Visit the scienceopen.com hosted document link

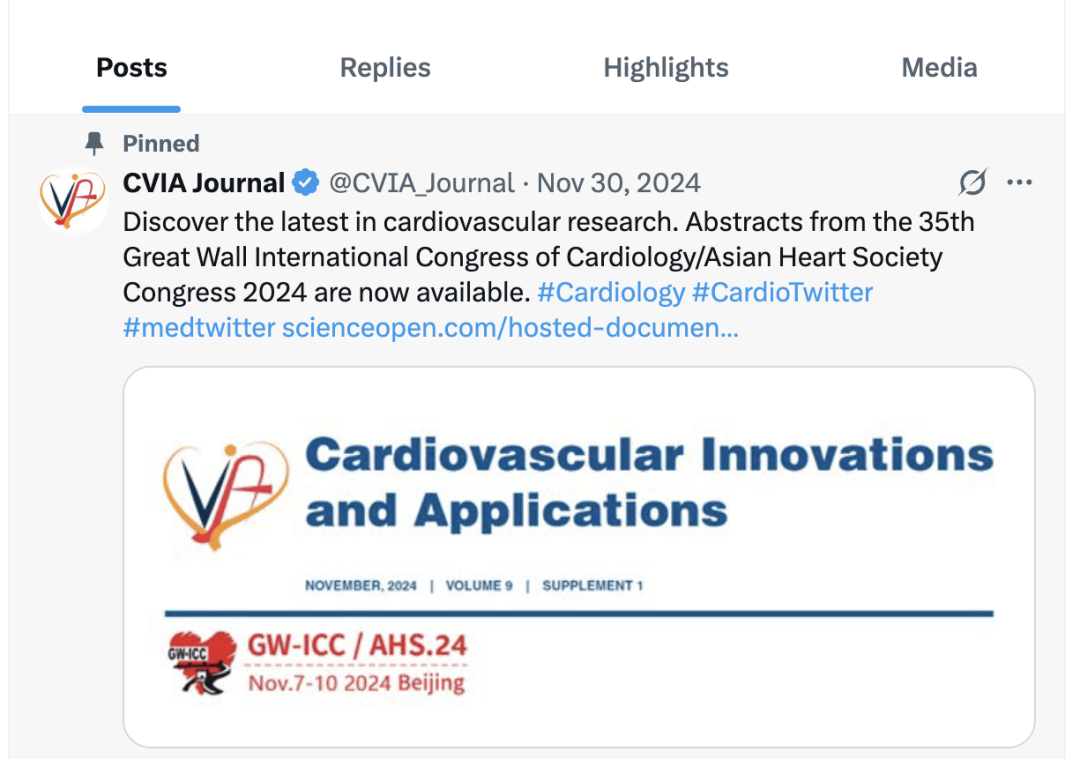coord(510,327)
